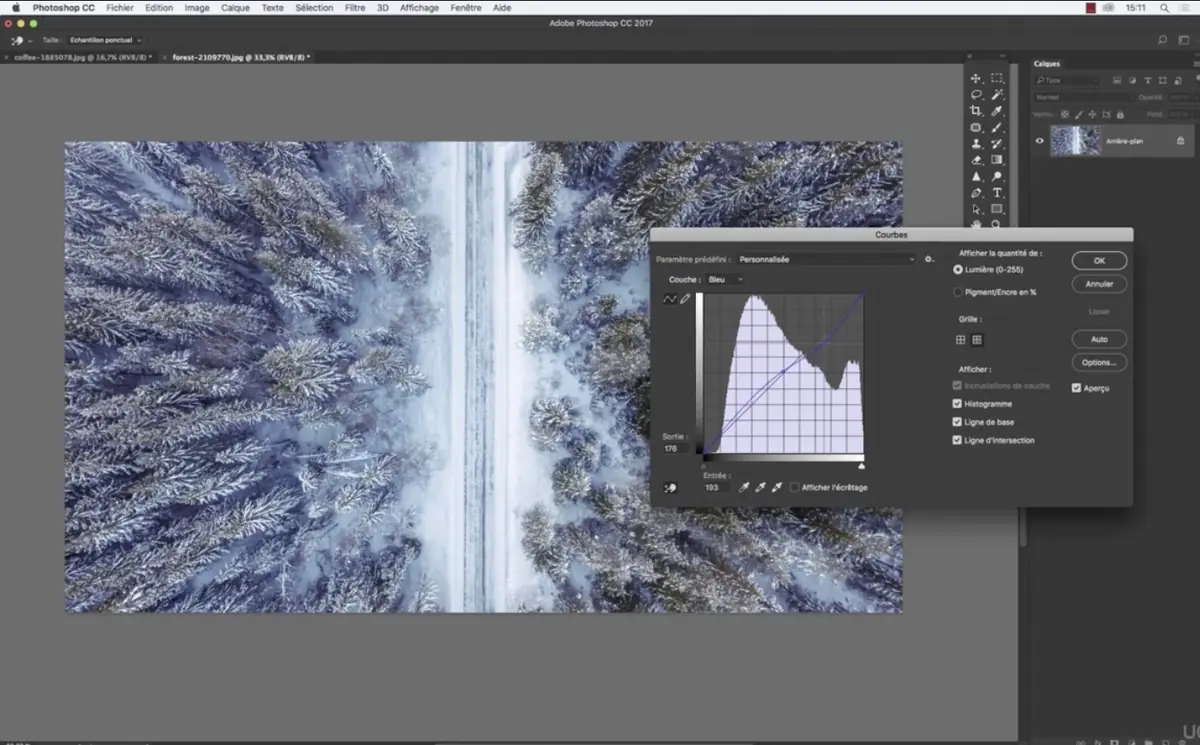Select the Zoom tool
Screen dimensions: 1200x745
pyautogui.click(x=995, y=223)
